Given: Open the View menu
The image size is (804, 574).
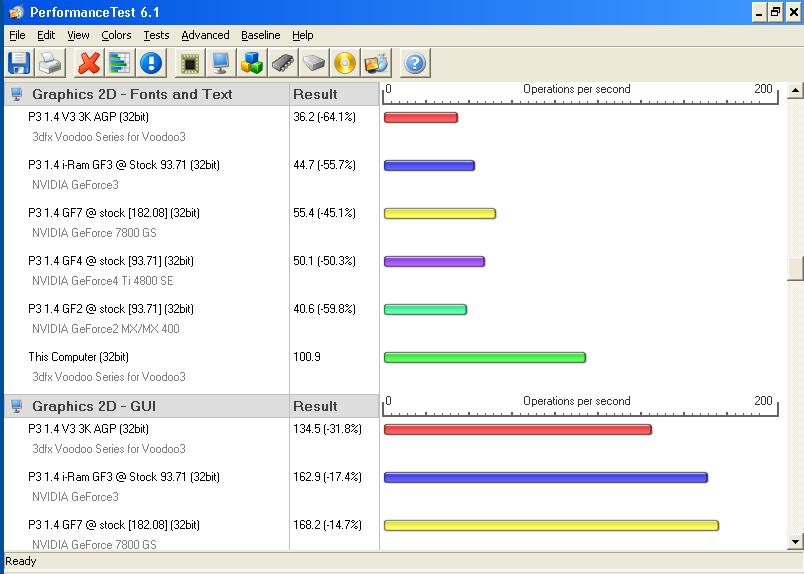Looking at the screenshot, I should pos(78,35).
